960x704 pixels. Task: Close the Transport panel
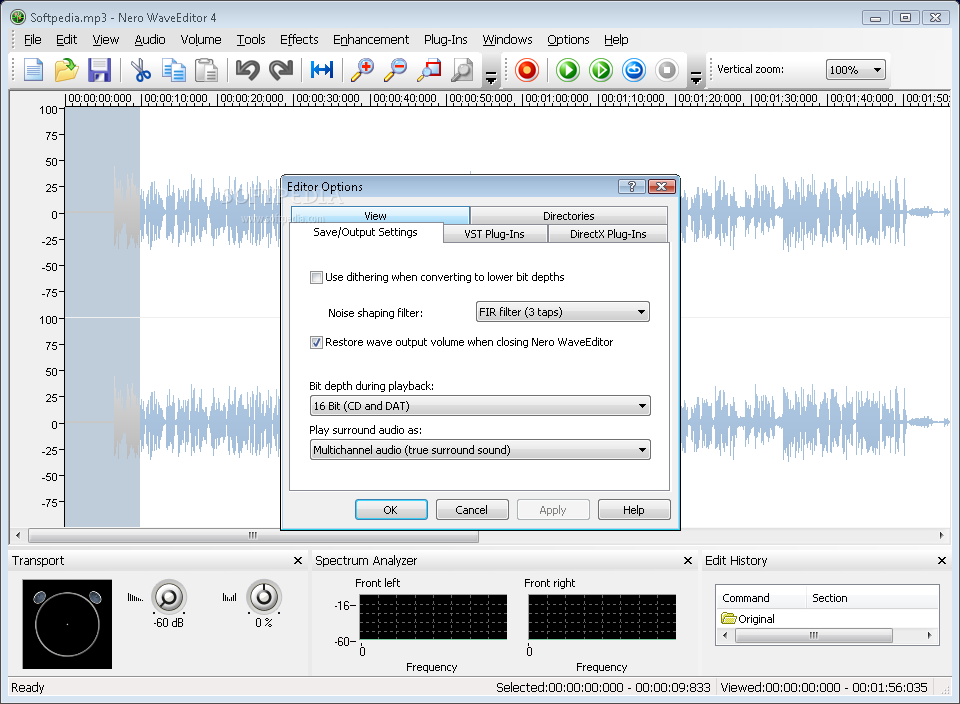[x=298, y=560]
